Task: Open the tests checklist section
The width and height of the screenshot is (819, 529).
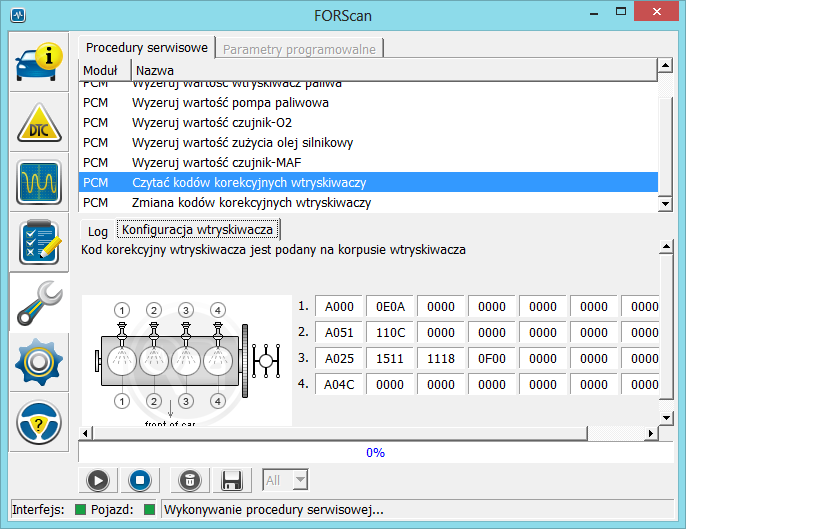Action: pyautogui.click(x=40, y=241)
